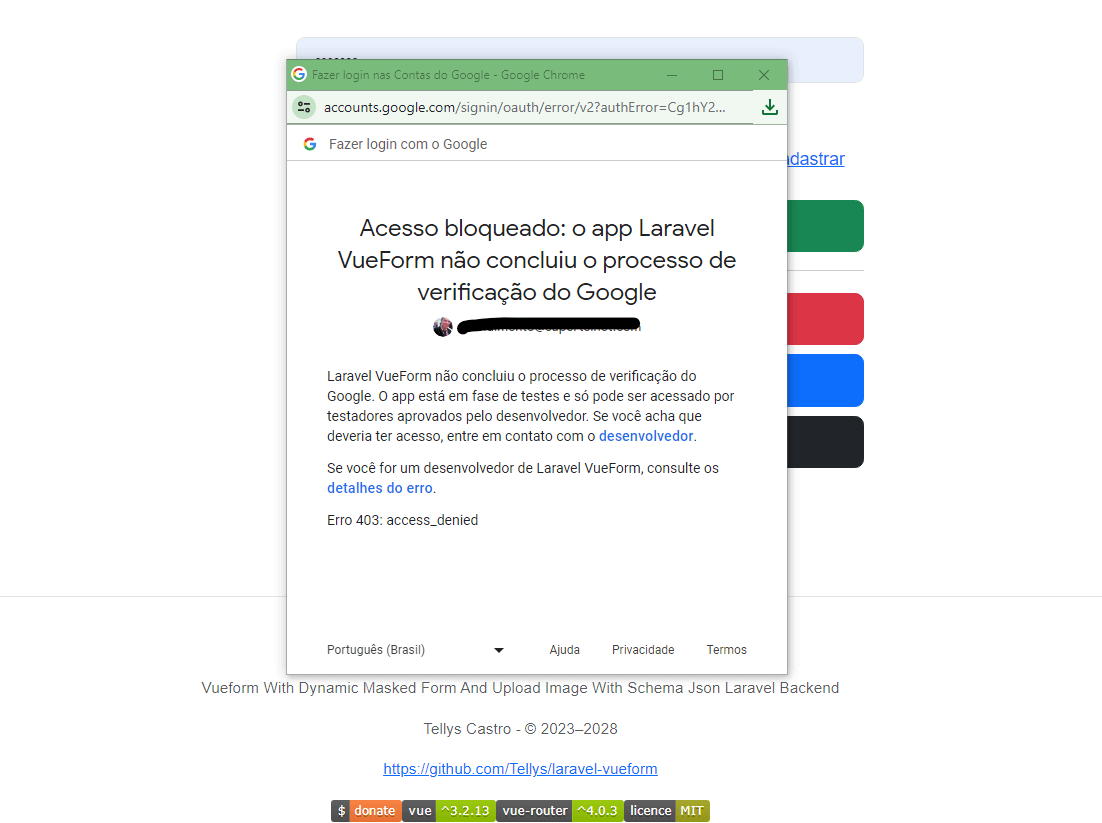Click the Termos footer link
The width and height of the screenshot is (1102, 823).
click(727, 650)
